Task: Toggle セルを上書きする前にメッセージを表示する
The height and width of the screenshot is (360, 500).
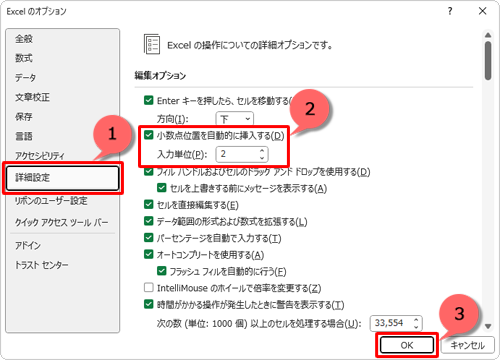Action: (162, 188)
